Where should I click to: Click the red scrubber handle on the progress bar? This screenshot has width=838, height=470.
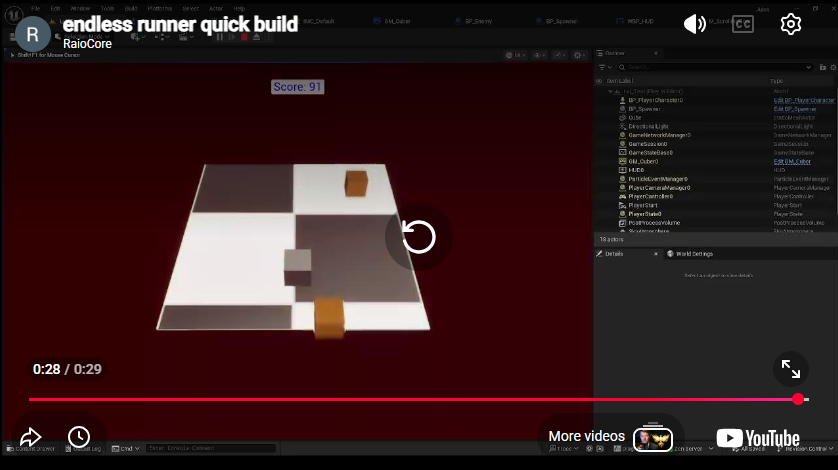point(798,399)
